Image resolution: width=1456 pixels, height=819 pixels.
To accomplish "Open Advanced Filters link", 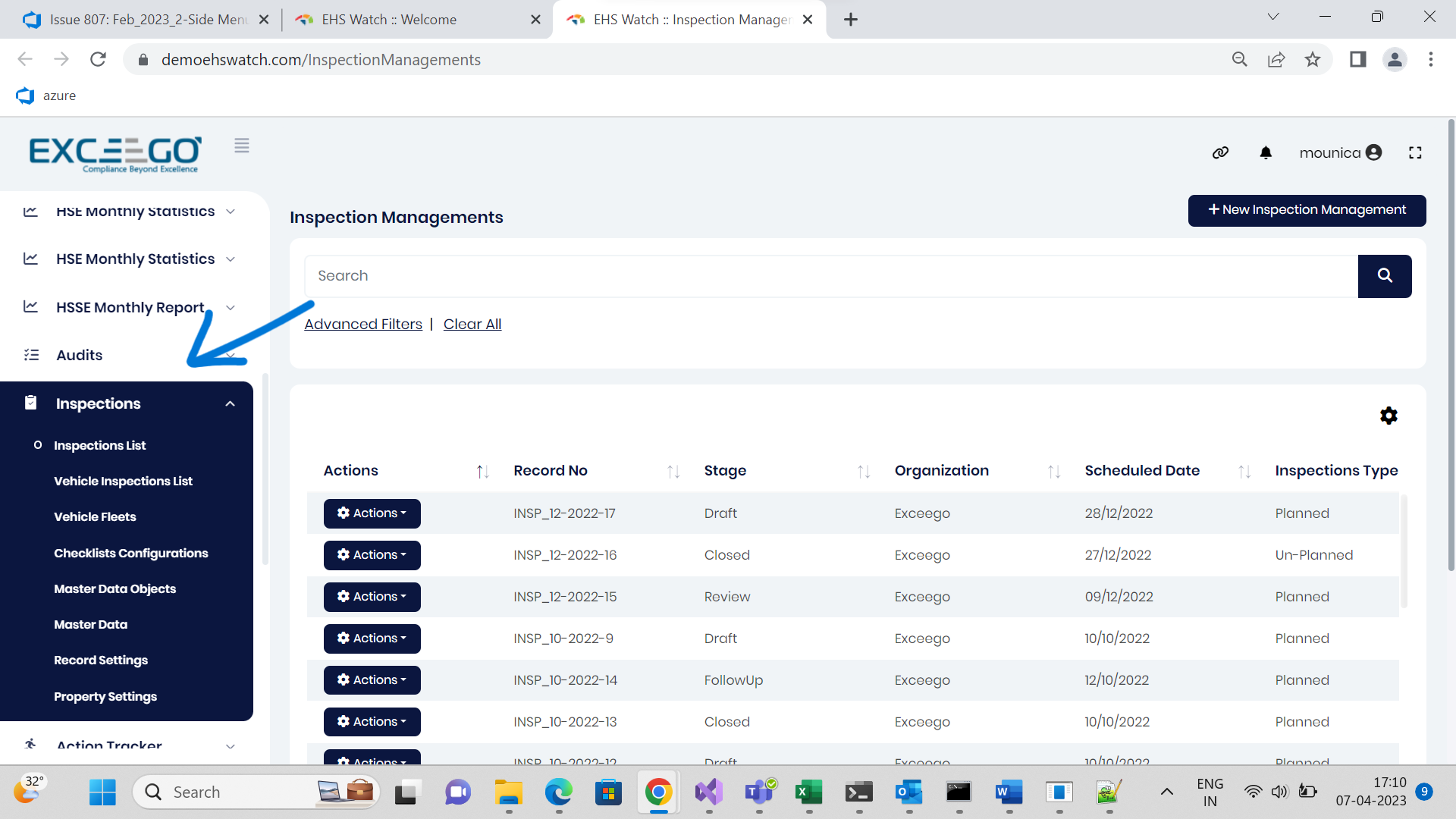I will point(363,325).
